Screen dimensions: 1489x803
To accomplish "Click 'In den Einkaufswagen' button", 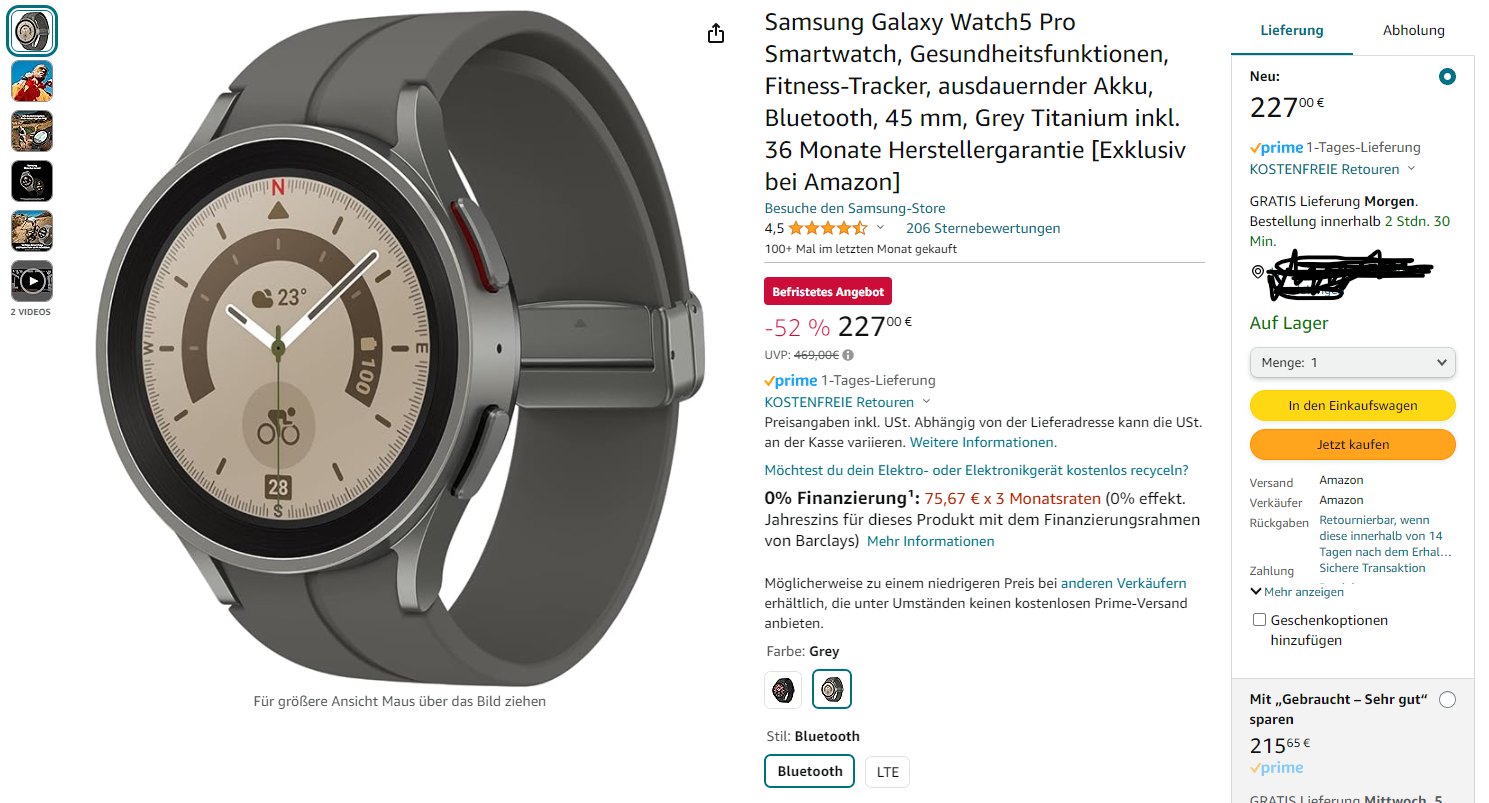I will [x=1353, y=405].
